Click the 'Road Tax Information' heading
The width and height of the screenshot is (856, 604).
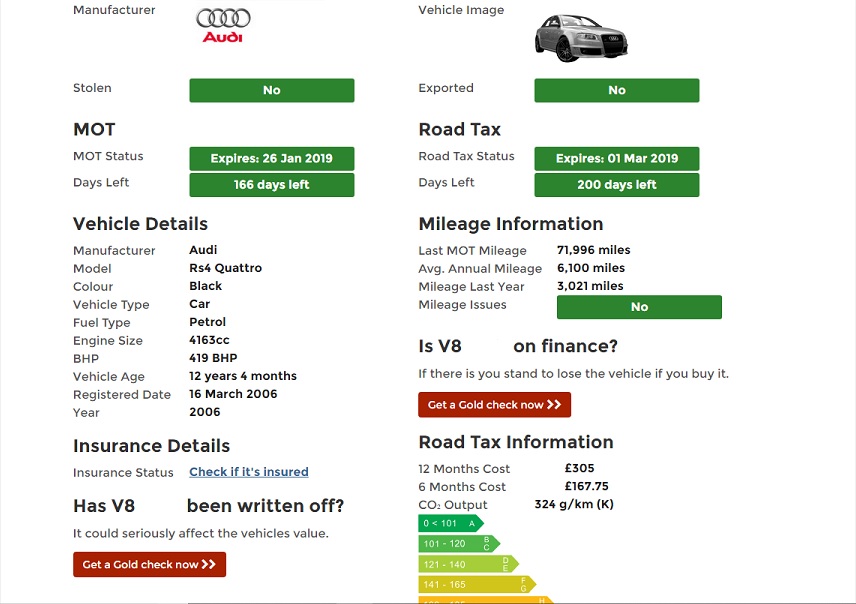[516, 442]
